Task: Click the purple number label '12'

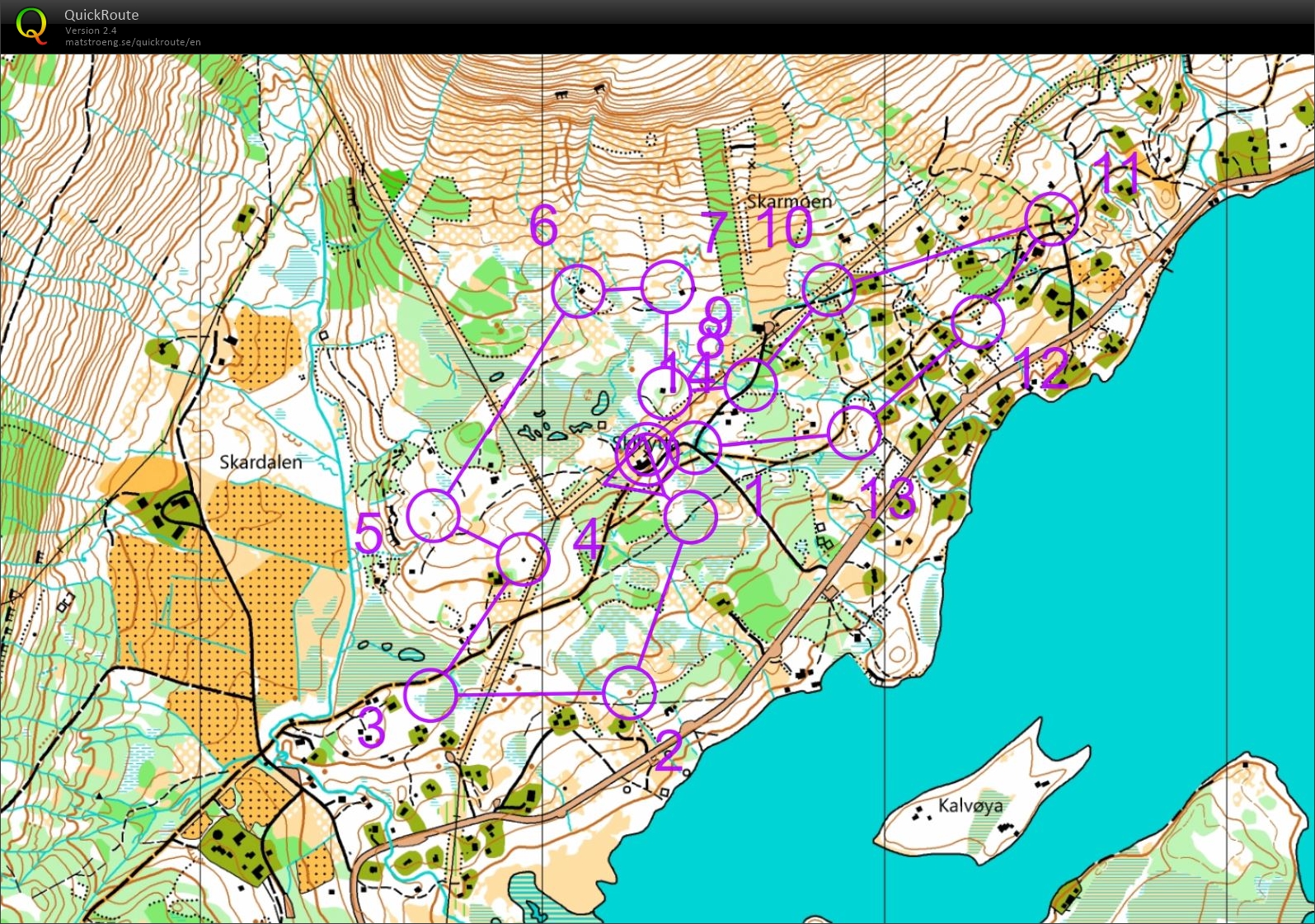Action: pyautogui.click(x=1041, y=368)
